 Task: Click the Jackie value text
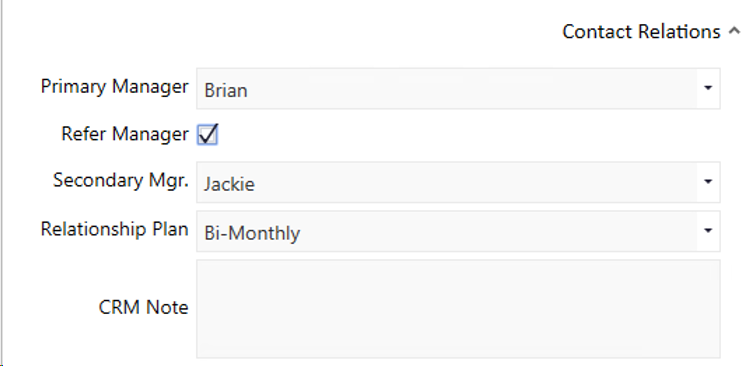[229, 184]
